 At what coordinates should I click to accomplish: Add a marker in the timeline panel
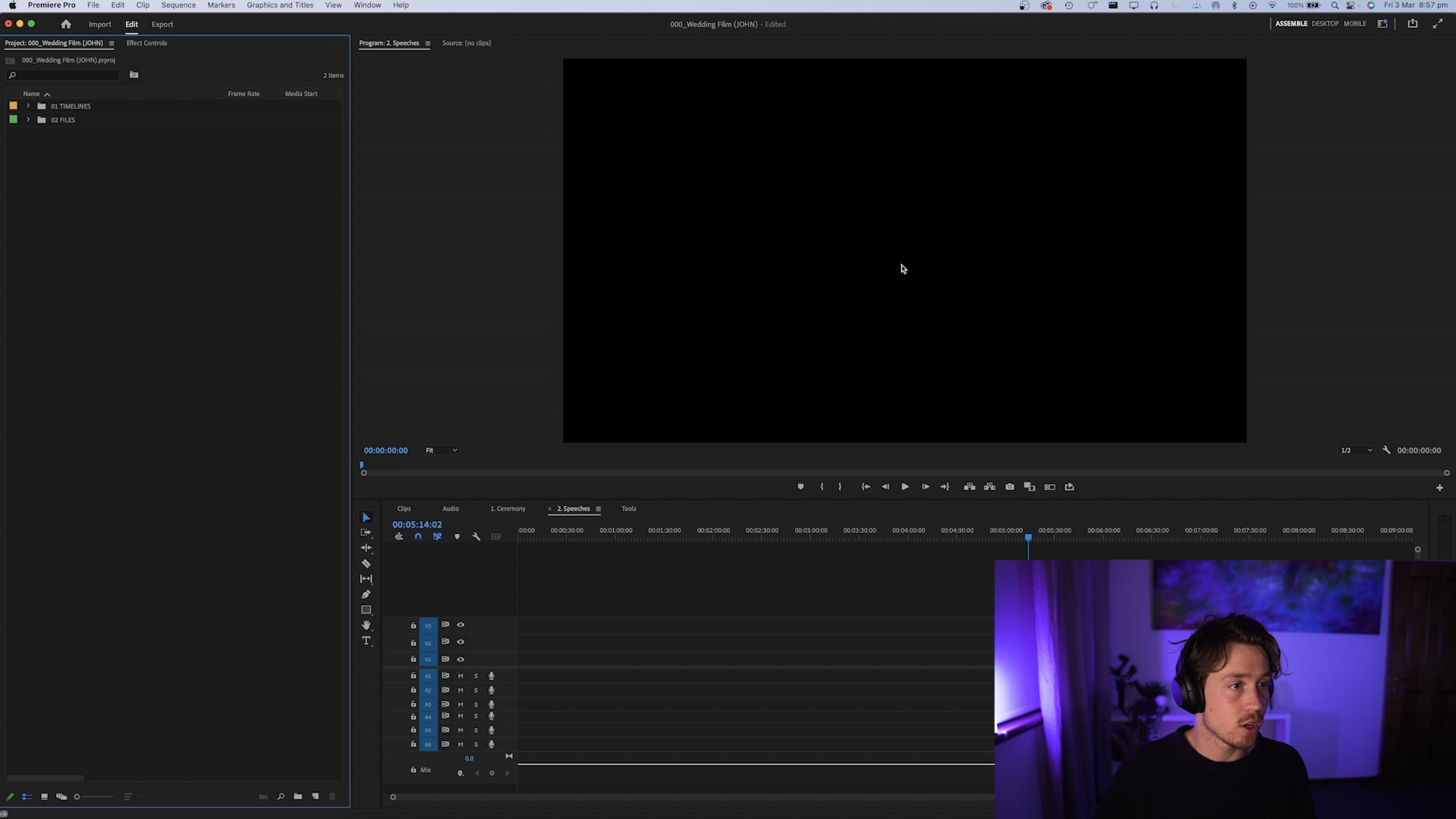click(457, 536)
